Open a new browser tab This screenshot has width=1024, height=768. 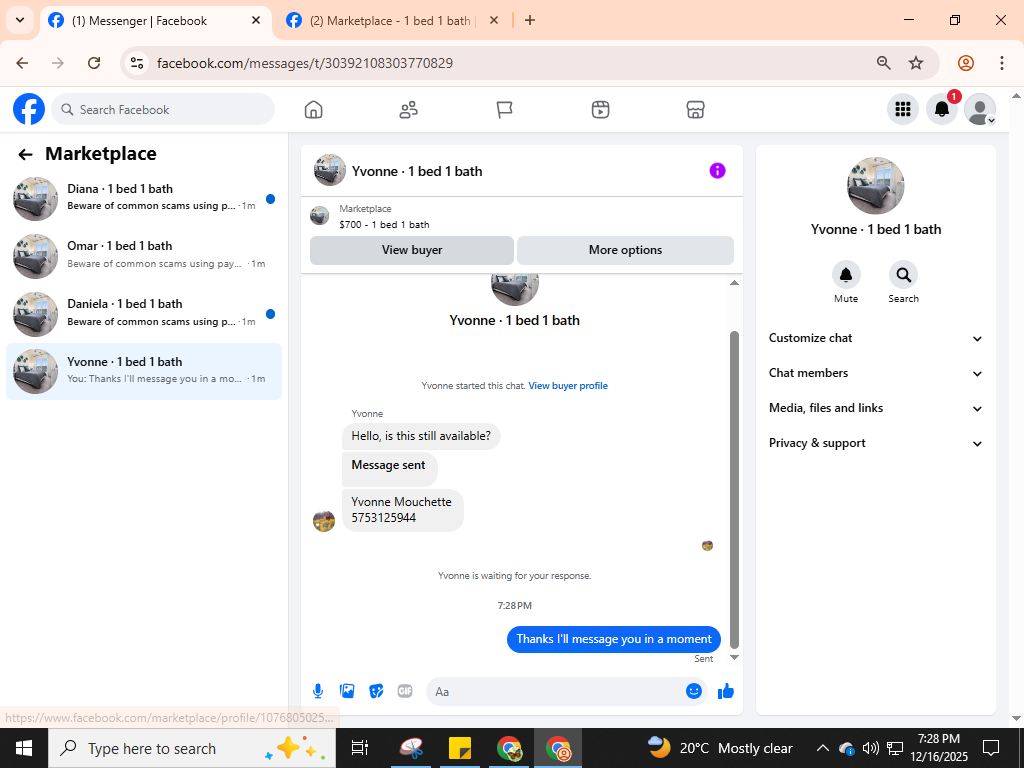pyautogui.click(x=530, y=20)
